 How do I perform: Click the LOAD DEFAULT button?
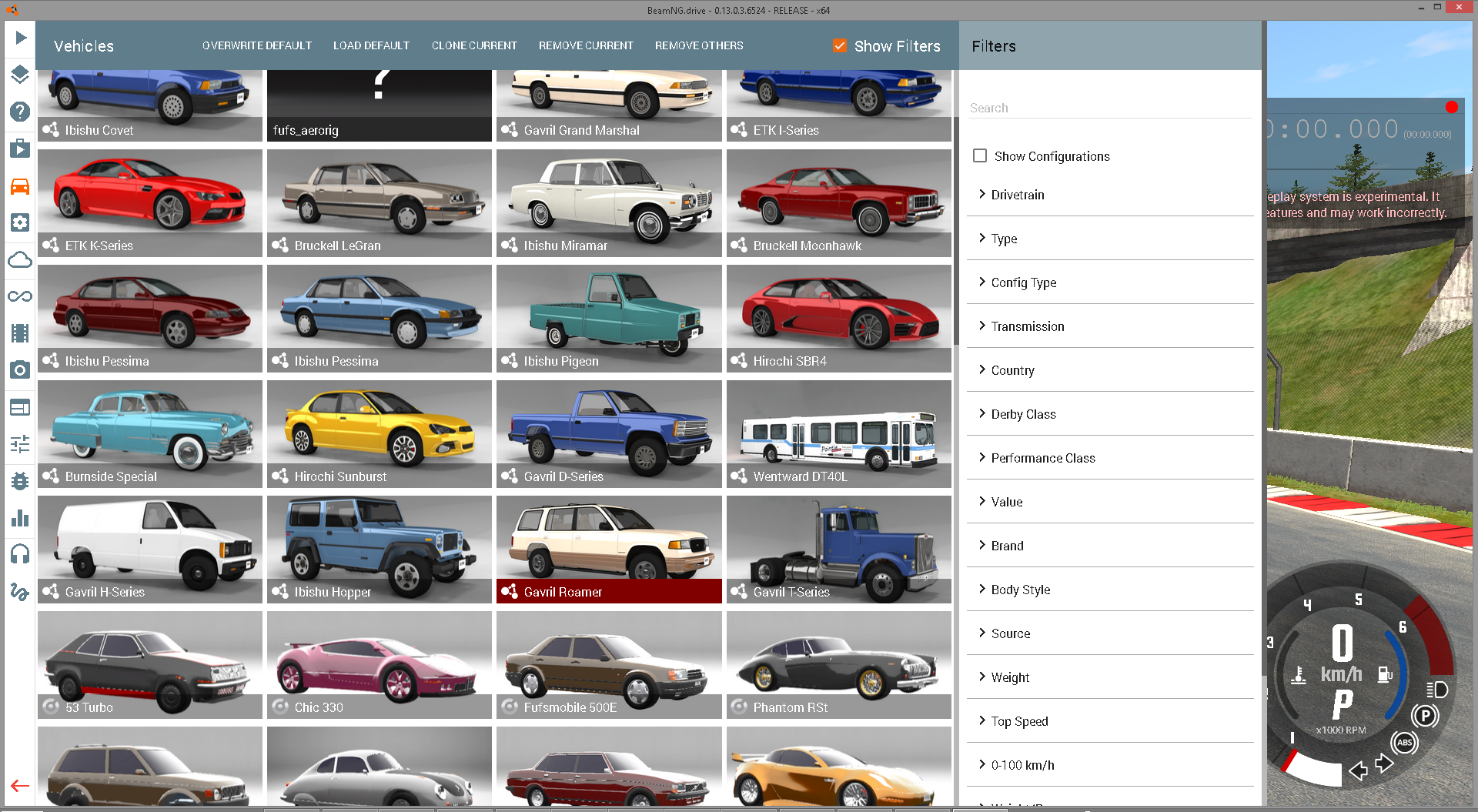pos(371,45)
